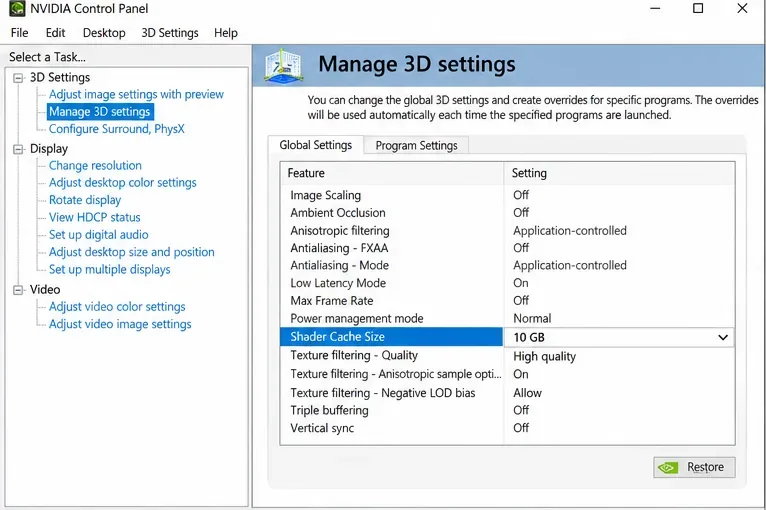Select Texture filtering - Quality row

tap(507, 356)
